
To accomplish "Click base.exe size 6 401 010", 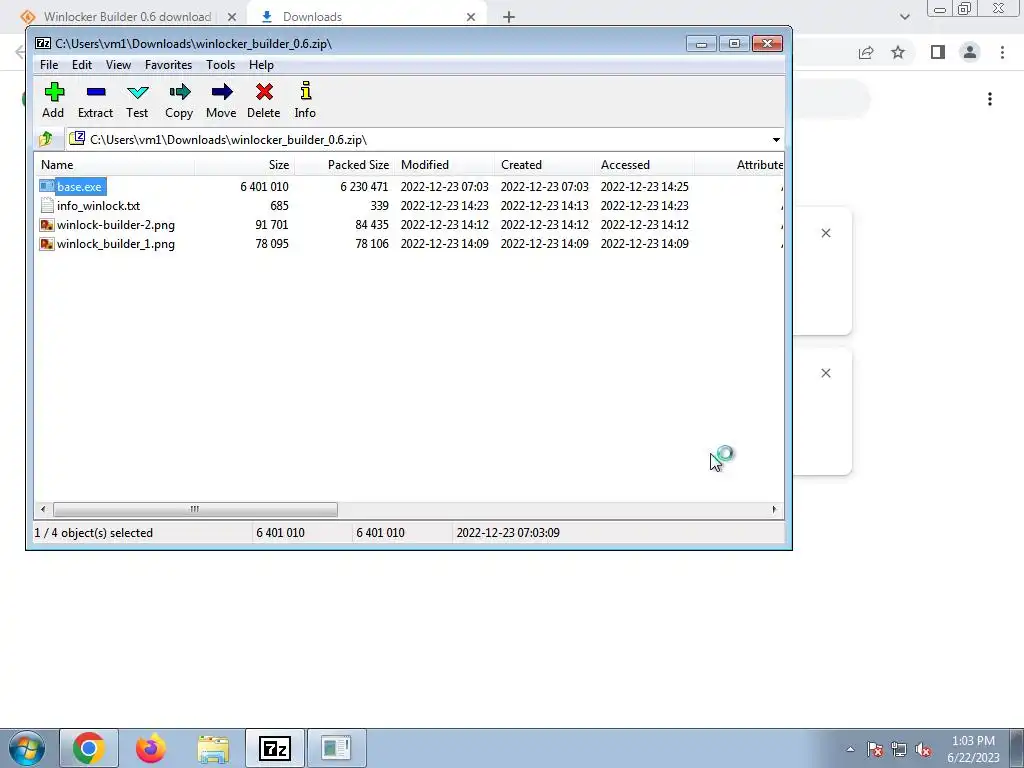I will point(264,187).
